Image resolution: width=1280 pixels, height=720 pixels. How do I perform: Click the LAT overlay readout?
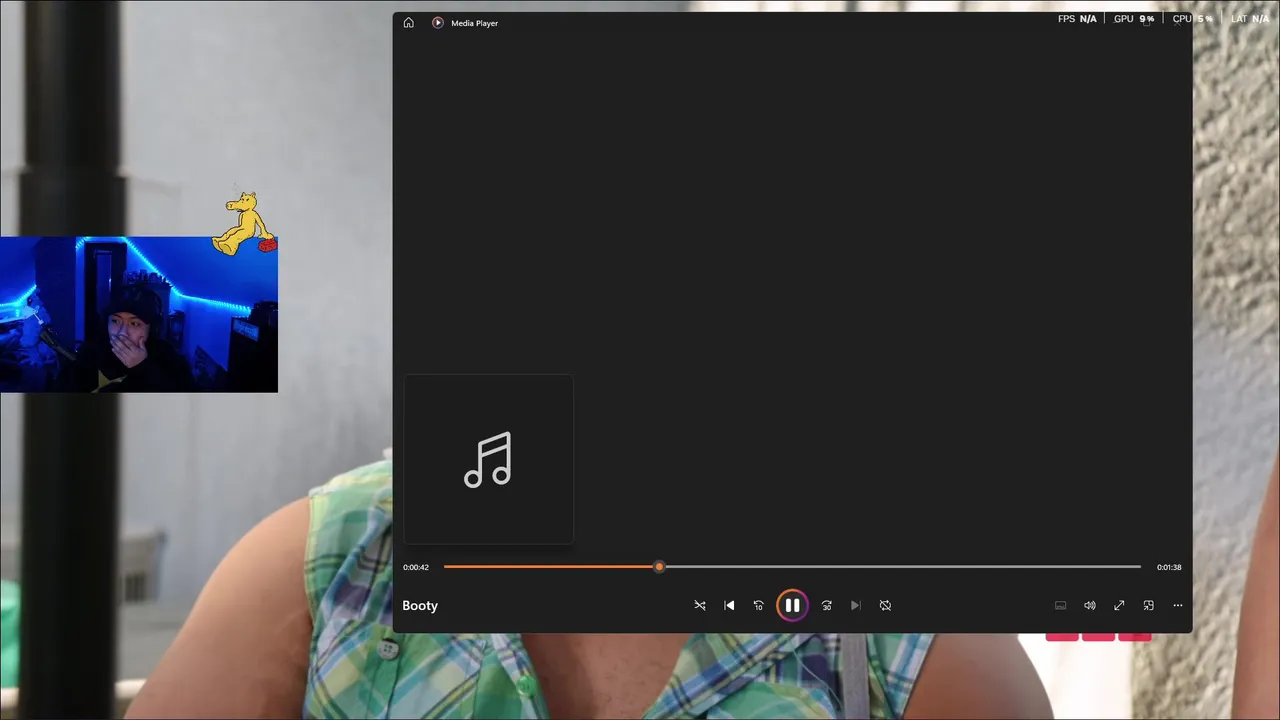(1250, 19)
